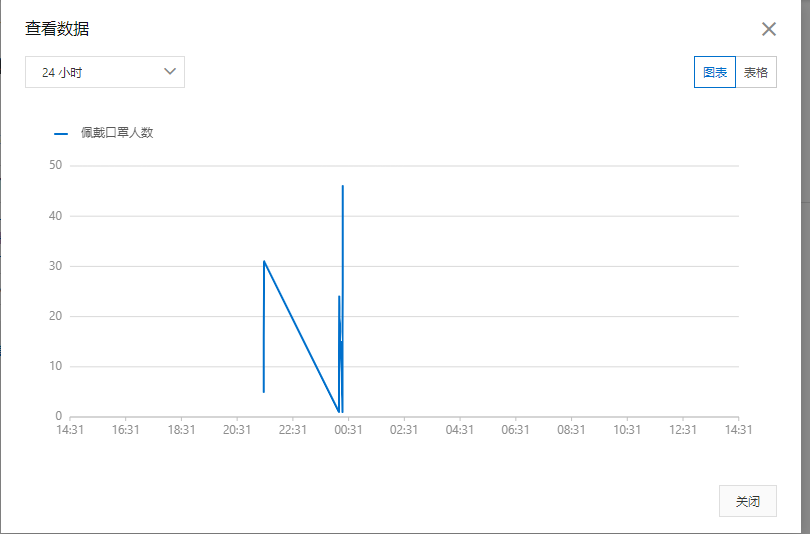Click the blue legend line marker

tap(61, 134)
